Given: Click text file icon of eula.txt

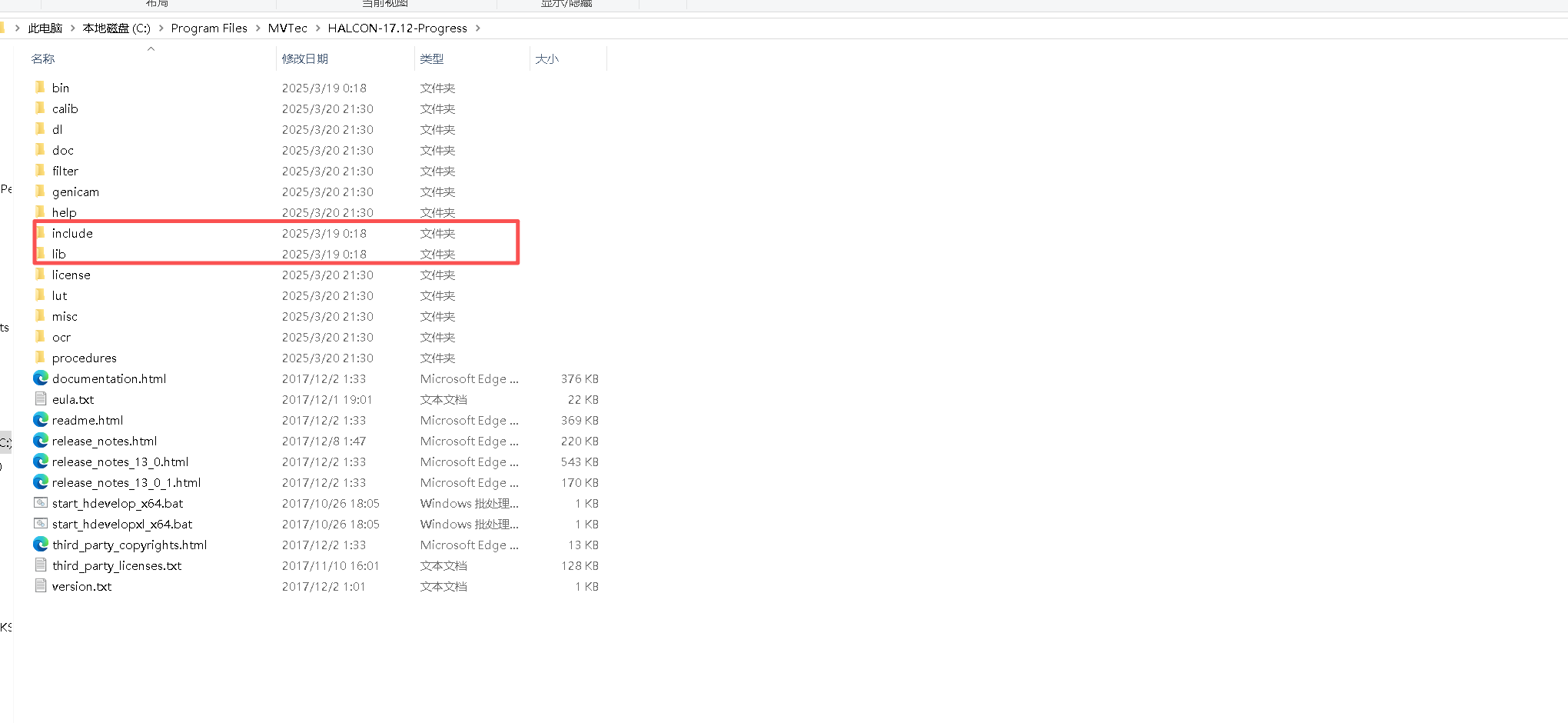Looking at the screenshot, I should pyautogui.click(x=41, y=398).
